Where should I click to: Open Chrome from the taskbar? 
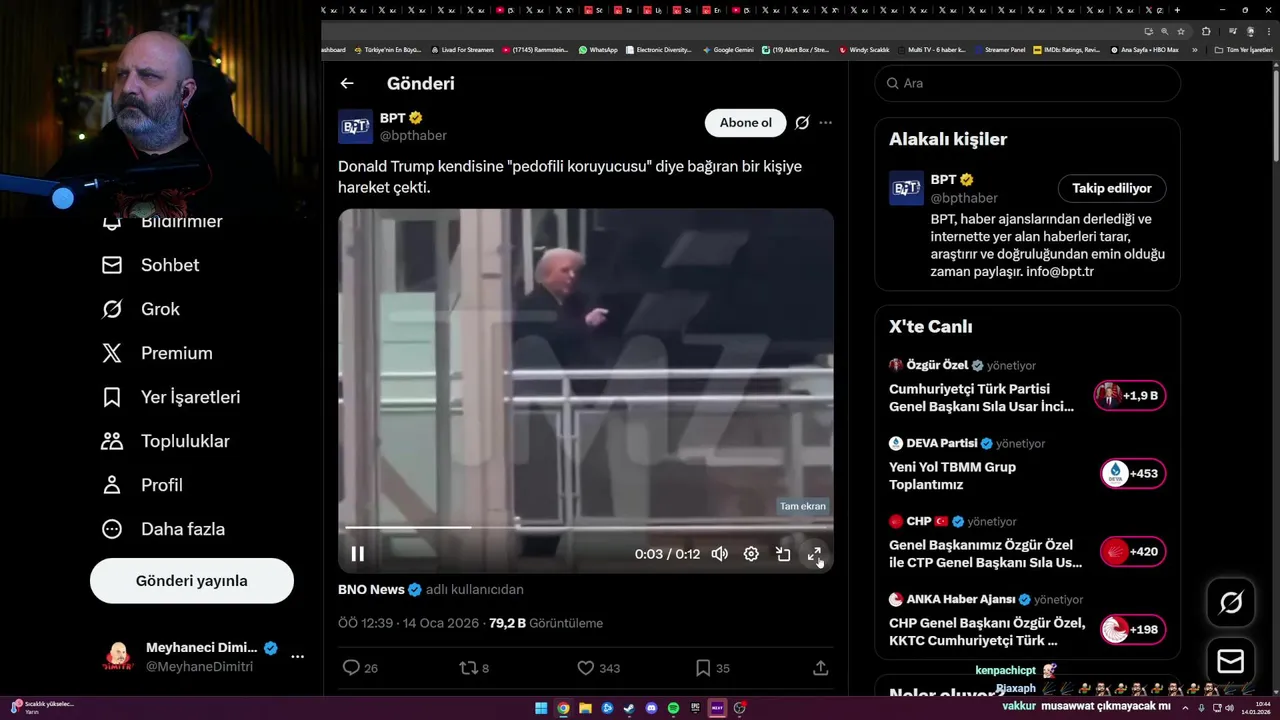(x=563, y=708)
